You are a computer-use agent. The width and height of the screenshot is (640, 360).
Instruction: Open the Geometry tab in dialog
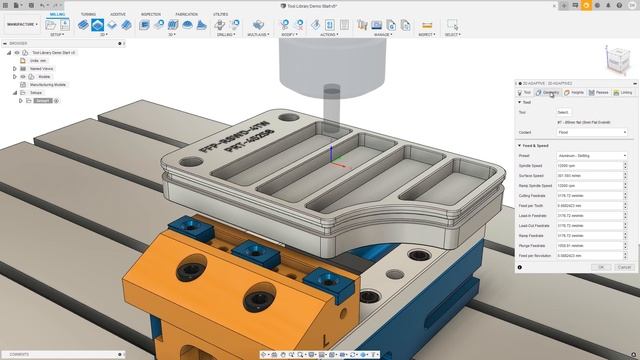pyautogui.click(x=548, y=93)
